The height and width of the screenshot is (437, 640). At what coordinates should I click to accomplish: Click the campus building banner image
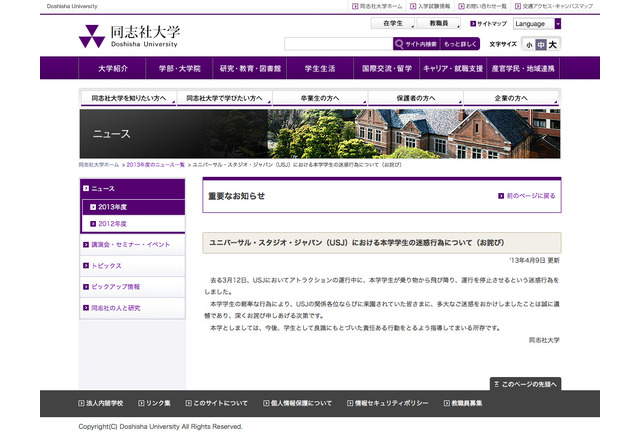320,134
